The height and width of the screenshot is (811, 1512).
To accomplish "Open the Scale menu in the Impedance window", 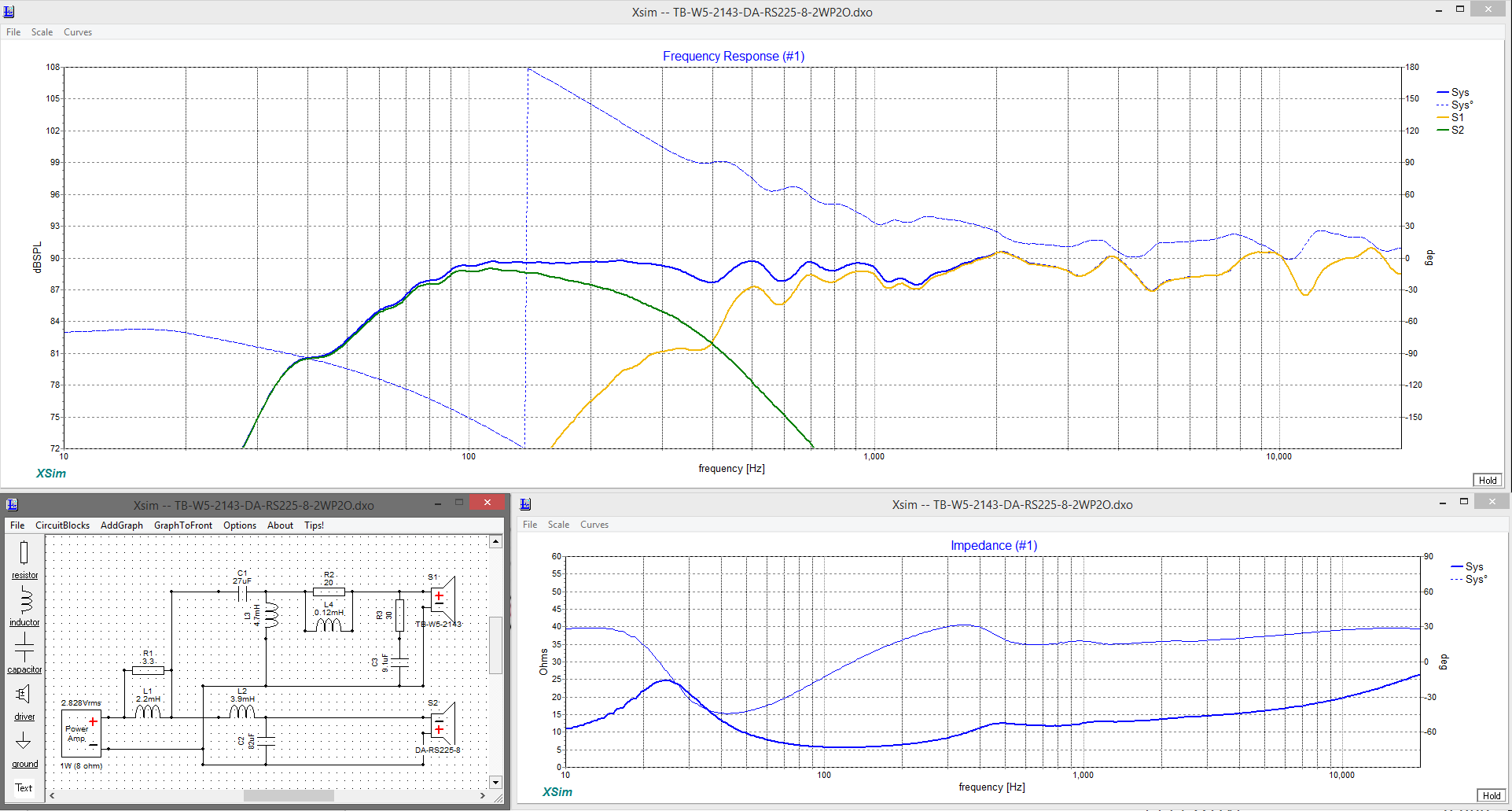I will pyautogui.click(x=559, y=525).
